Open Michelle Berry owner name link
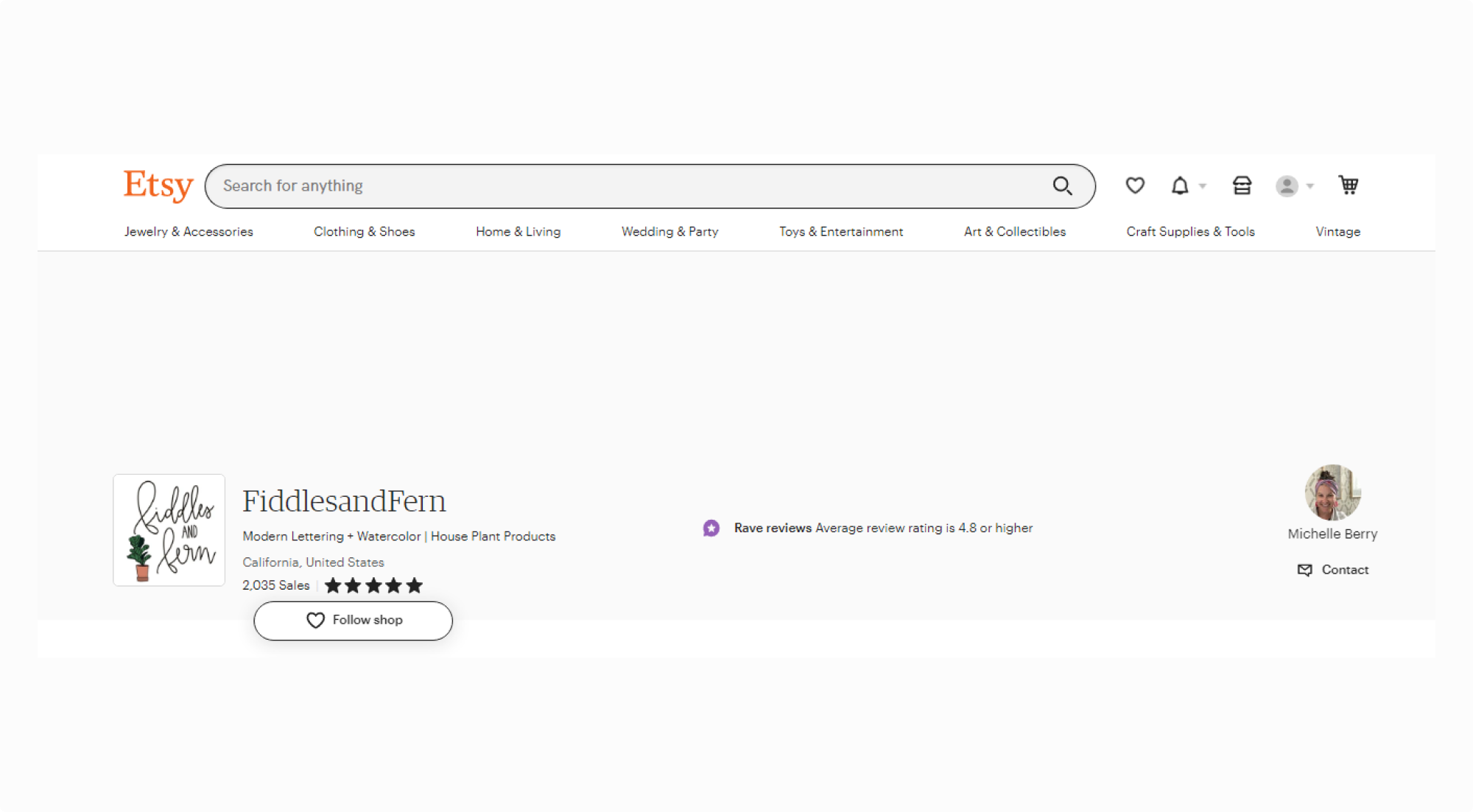The width and height of the screenshot is (1473, 812). click(1332, 534)
